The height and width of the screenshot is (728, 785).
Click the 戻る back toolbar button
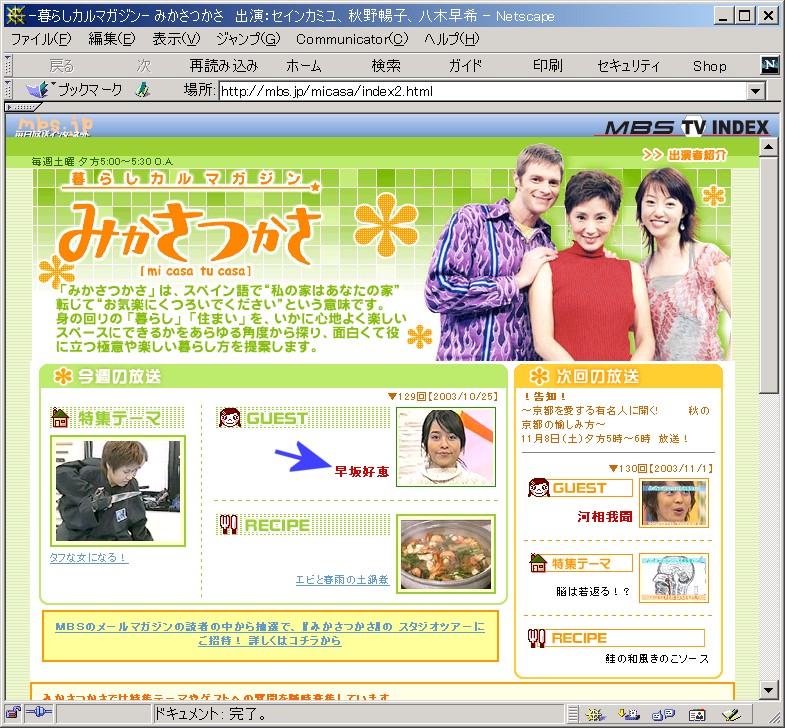click(x=62, y=66)
